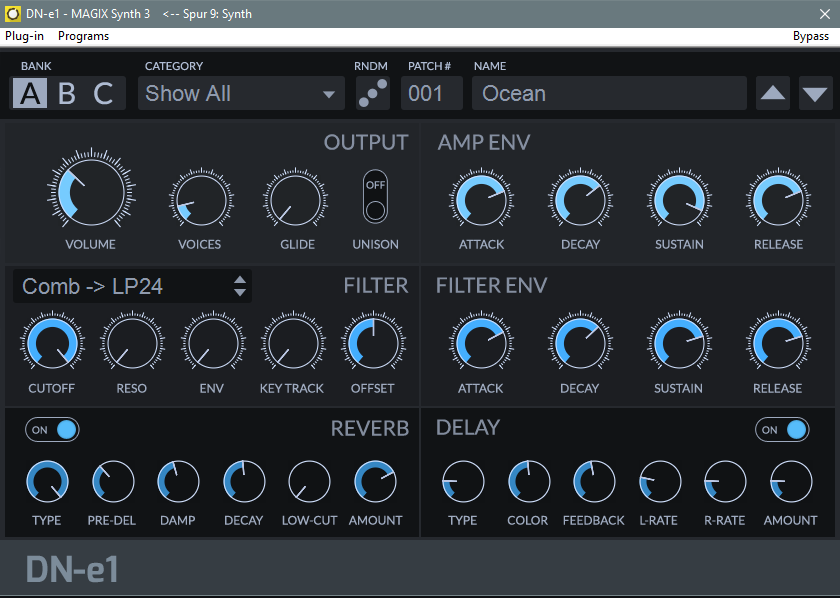The width and height of the screenshot is (840, 598).
Task: Click the patch name field Ocean
Action: (609, 93)
